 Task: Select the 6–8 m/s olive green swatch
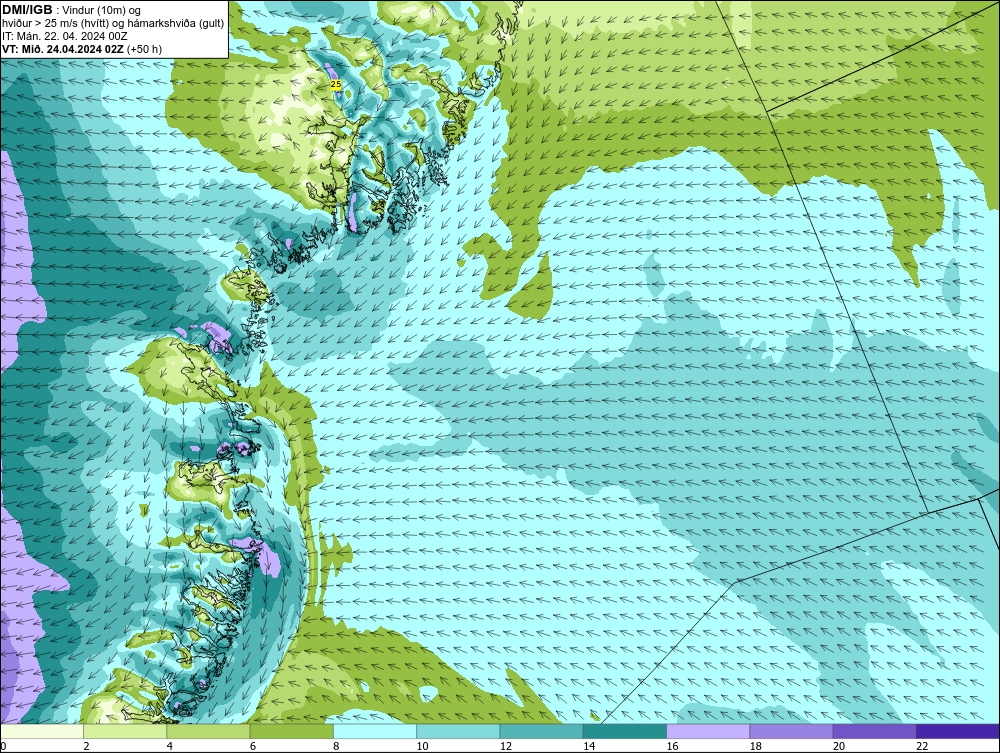tap(291, 731)
